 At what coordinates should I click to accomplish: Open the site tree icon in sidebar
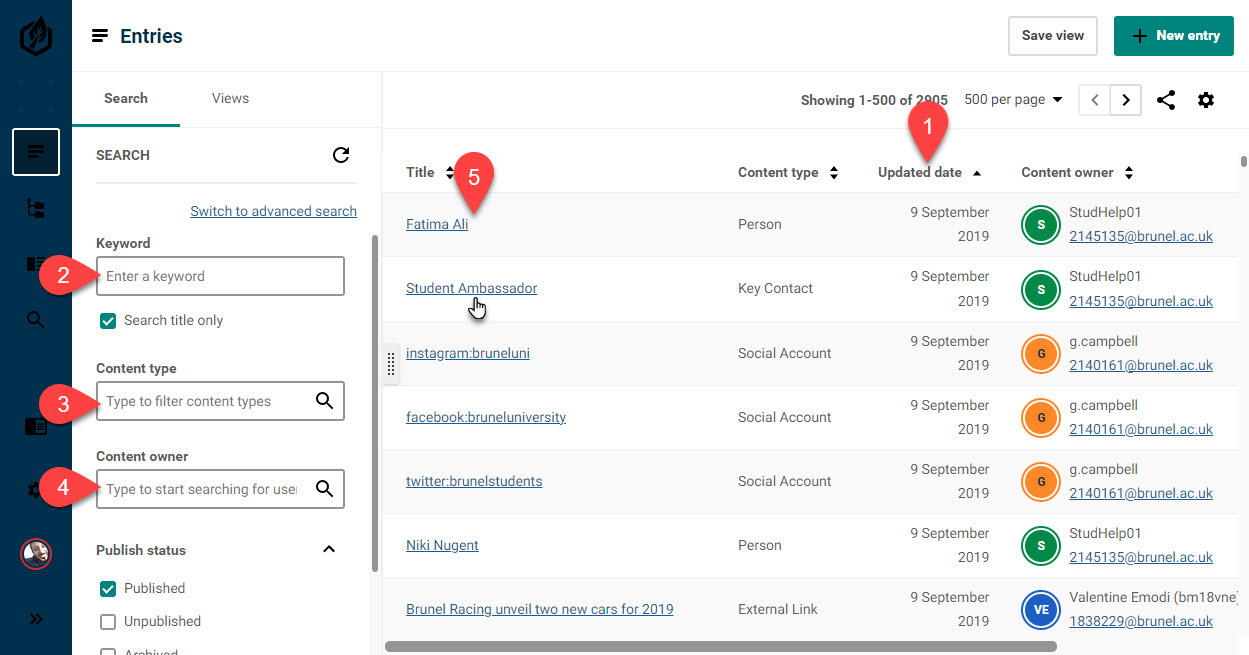tap(36, 208)
